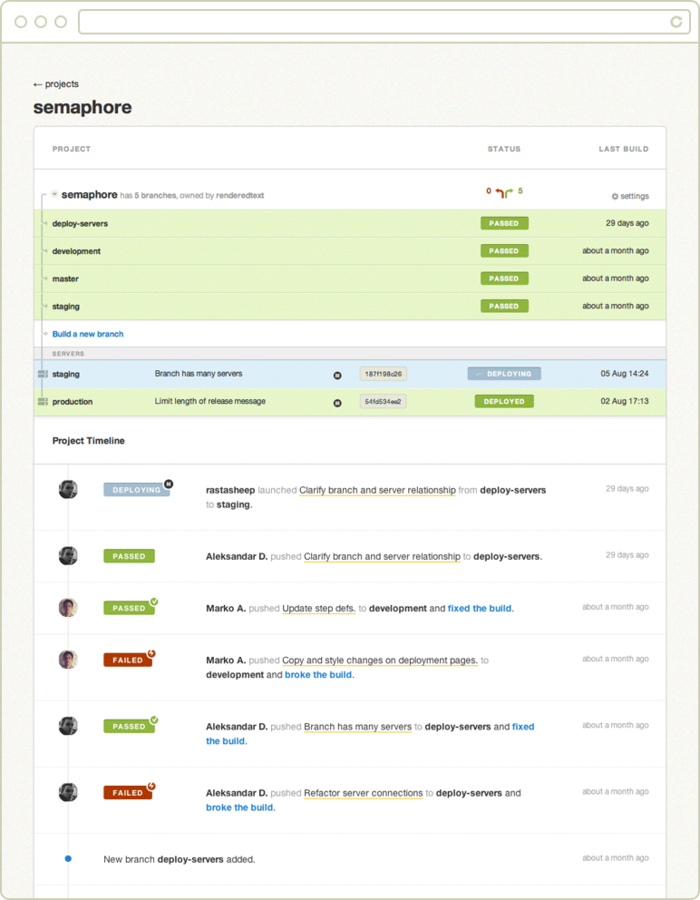
Task: Click Marko A.'s 'broke the build' link
Action: pos(320,675)
